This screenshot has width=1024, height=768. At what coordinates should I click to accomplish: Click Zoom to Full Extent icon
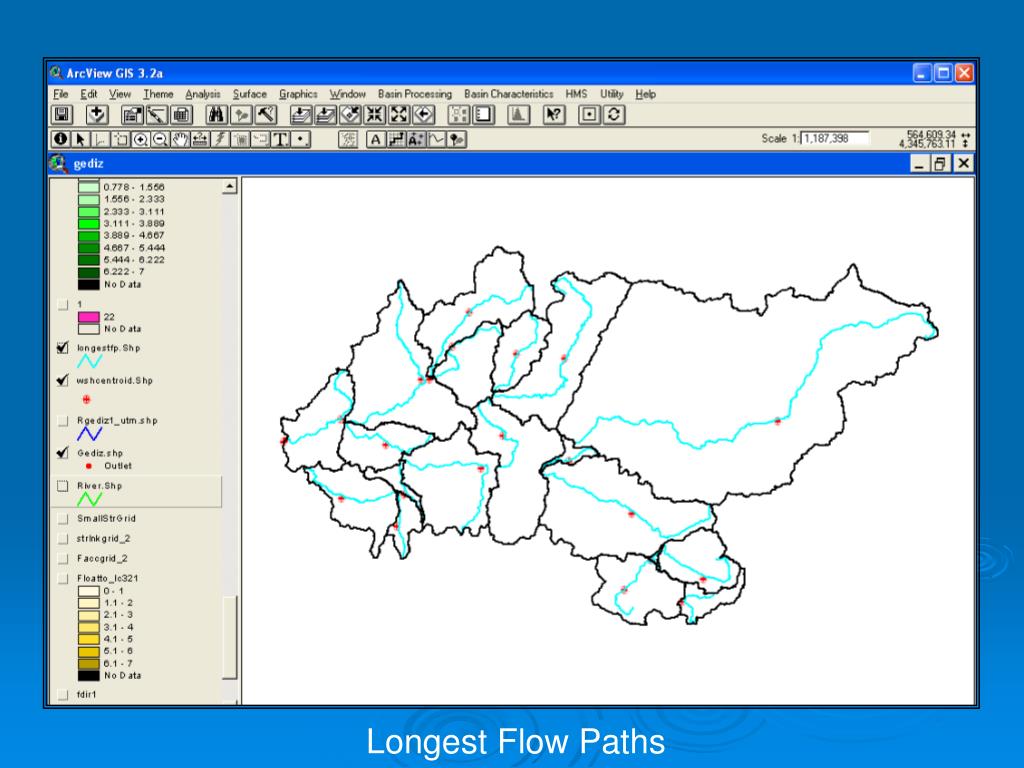point(300,115)
